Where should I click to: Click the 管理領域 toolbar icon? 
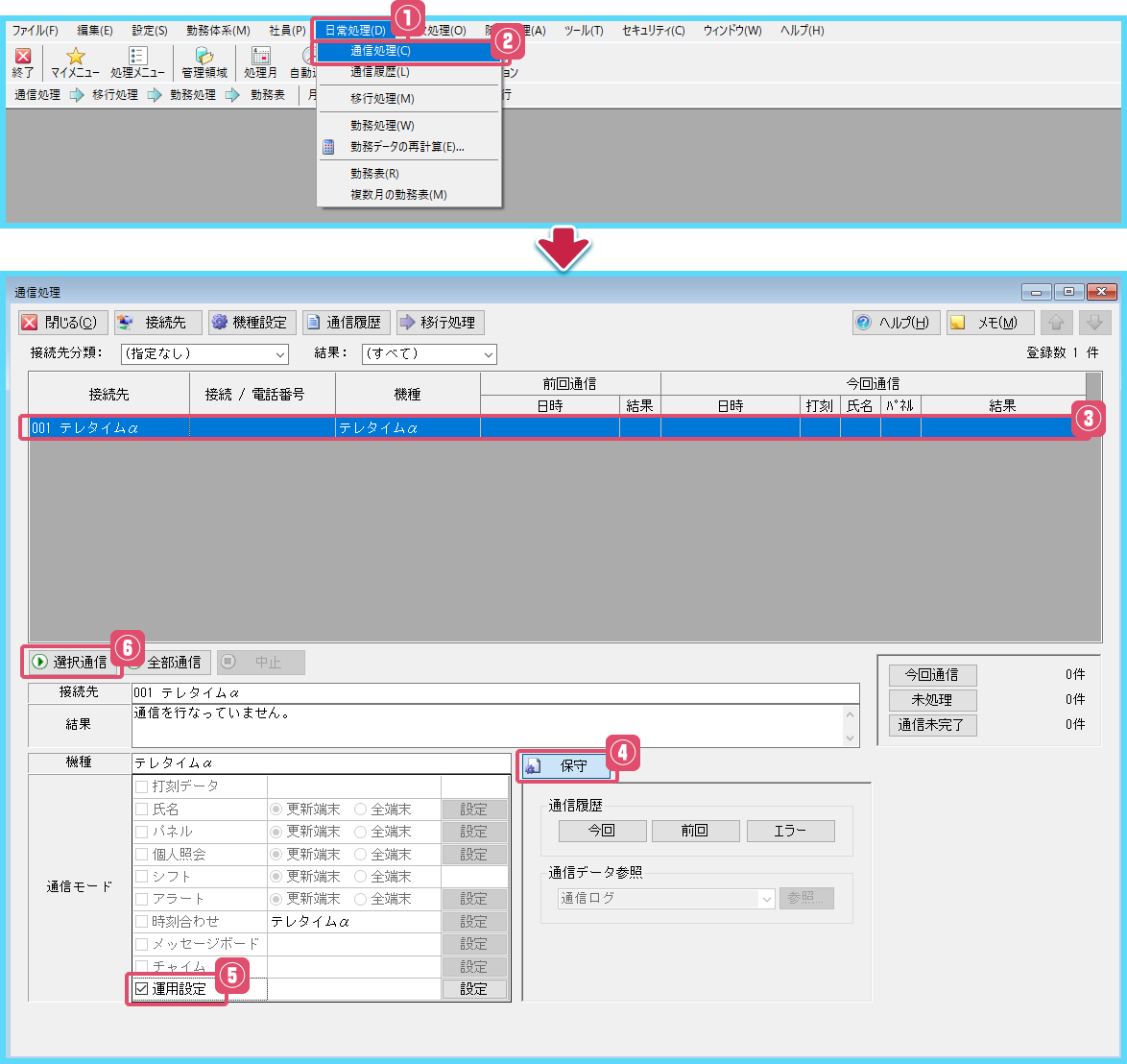[204, 62]
